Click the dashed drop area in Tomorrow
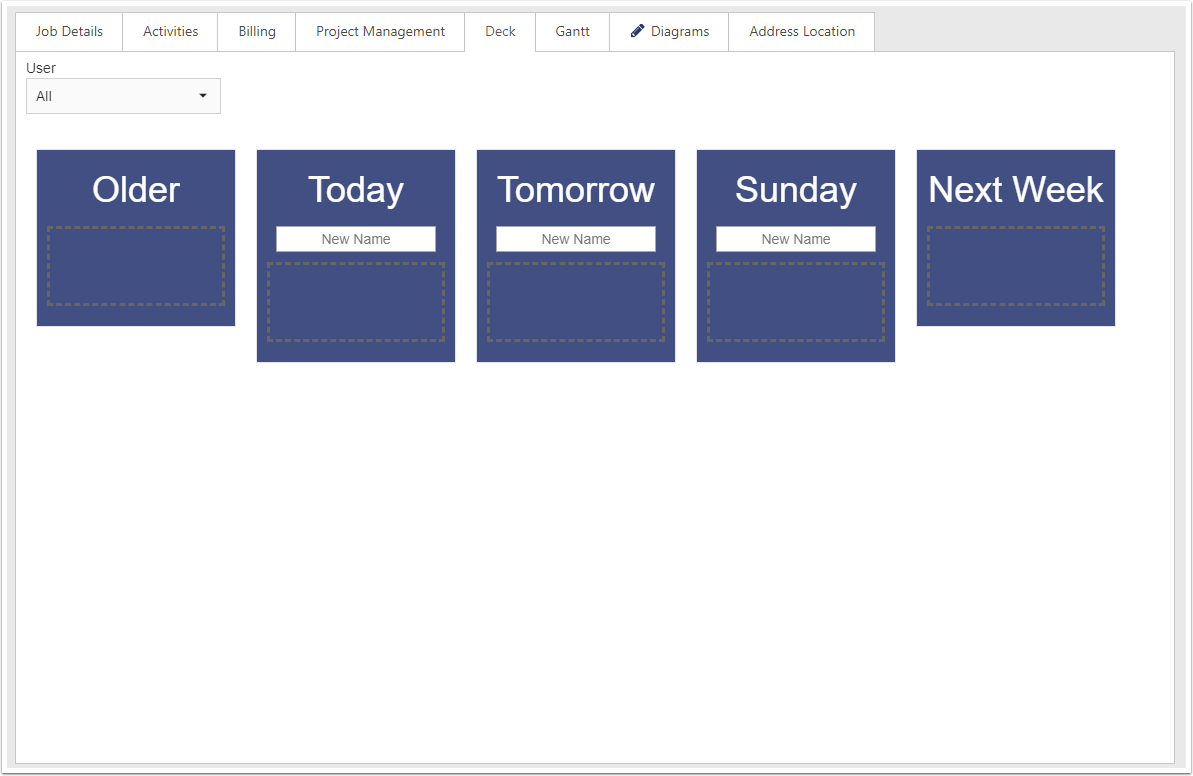This screenshot has width=1193, height=776. pyautogui.click(x=576, y=302)
